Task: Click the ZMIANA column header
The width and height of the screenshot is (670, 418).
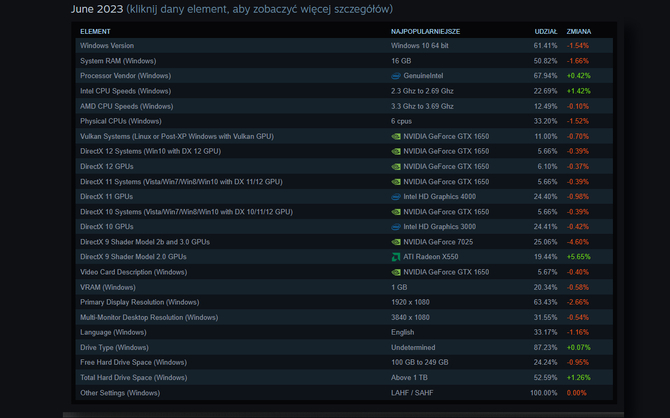Action: pyautogui.click(x=579, y=32)
